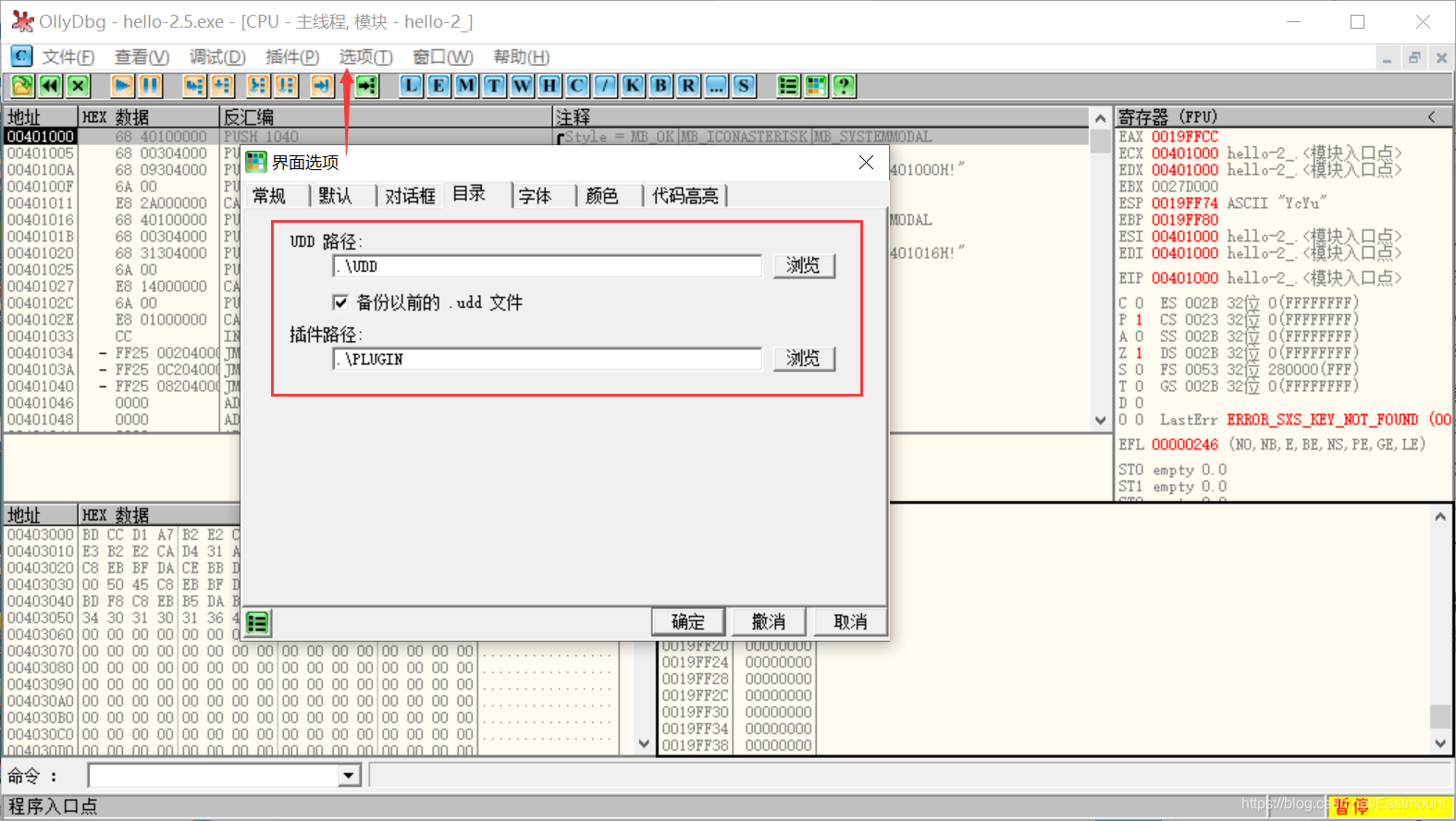Click the 插件路径 input field
This screenshot has height=821, width=1456.
coord(547,359)
